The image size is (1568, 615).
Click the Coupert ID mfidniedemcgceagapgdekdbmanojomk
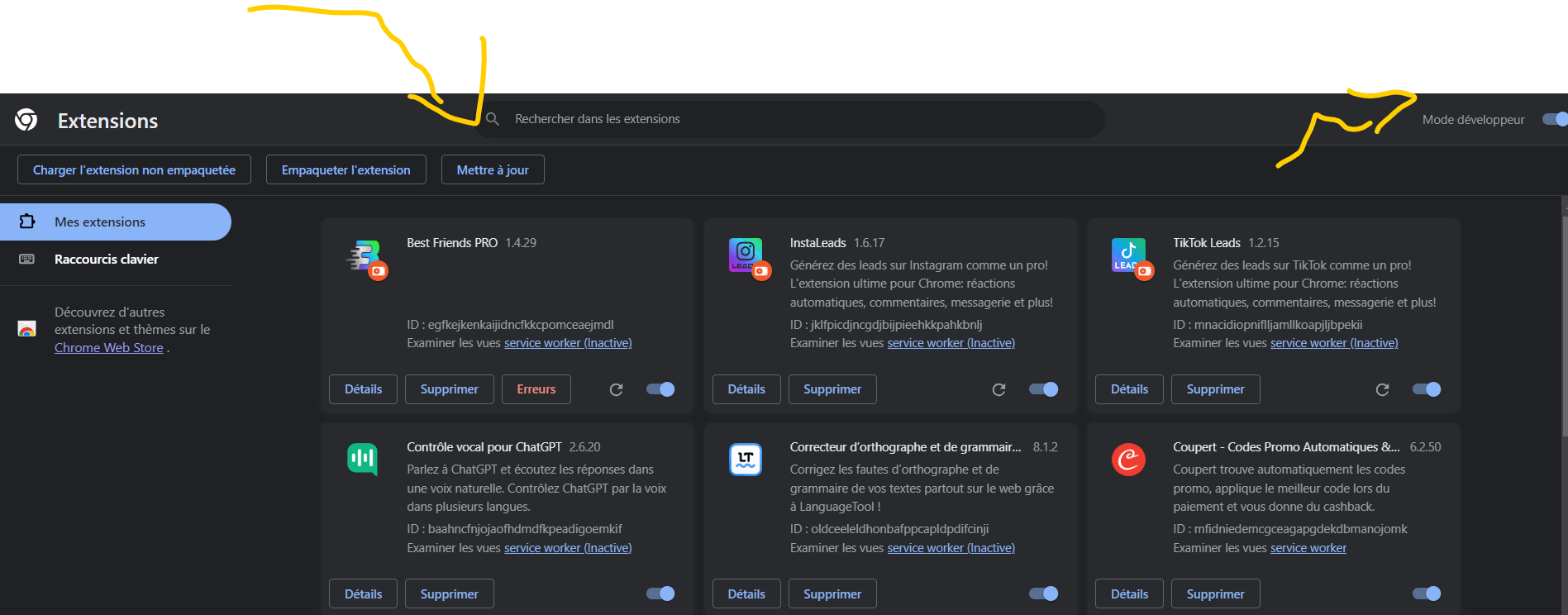(1301, 529)
